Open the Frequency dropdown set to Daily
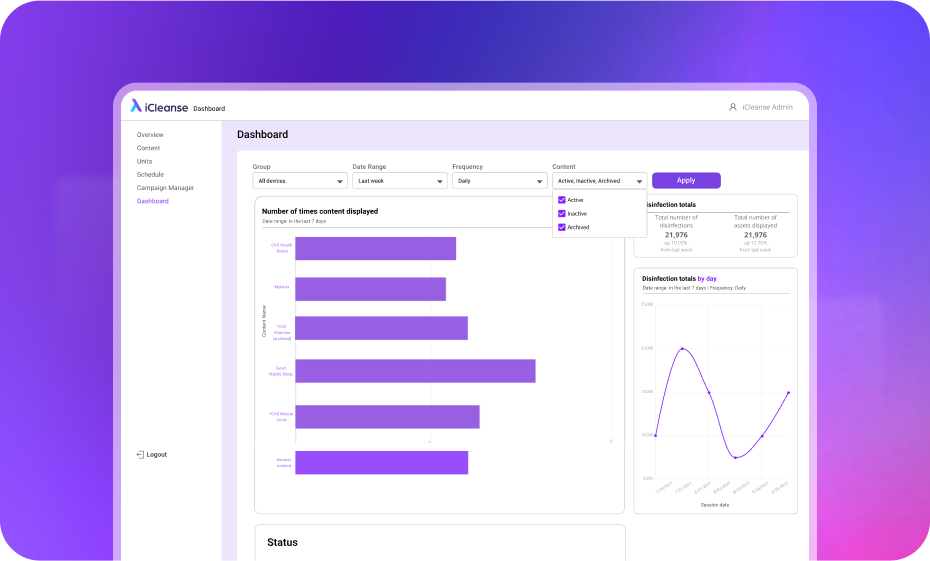Viewport: 930px width, 561px height. click(x=499, y=181)
